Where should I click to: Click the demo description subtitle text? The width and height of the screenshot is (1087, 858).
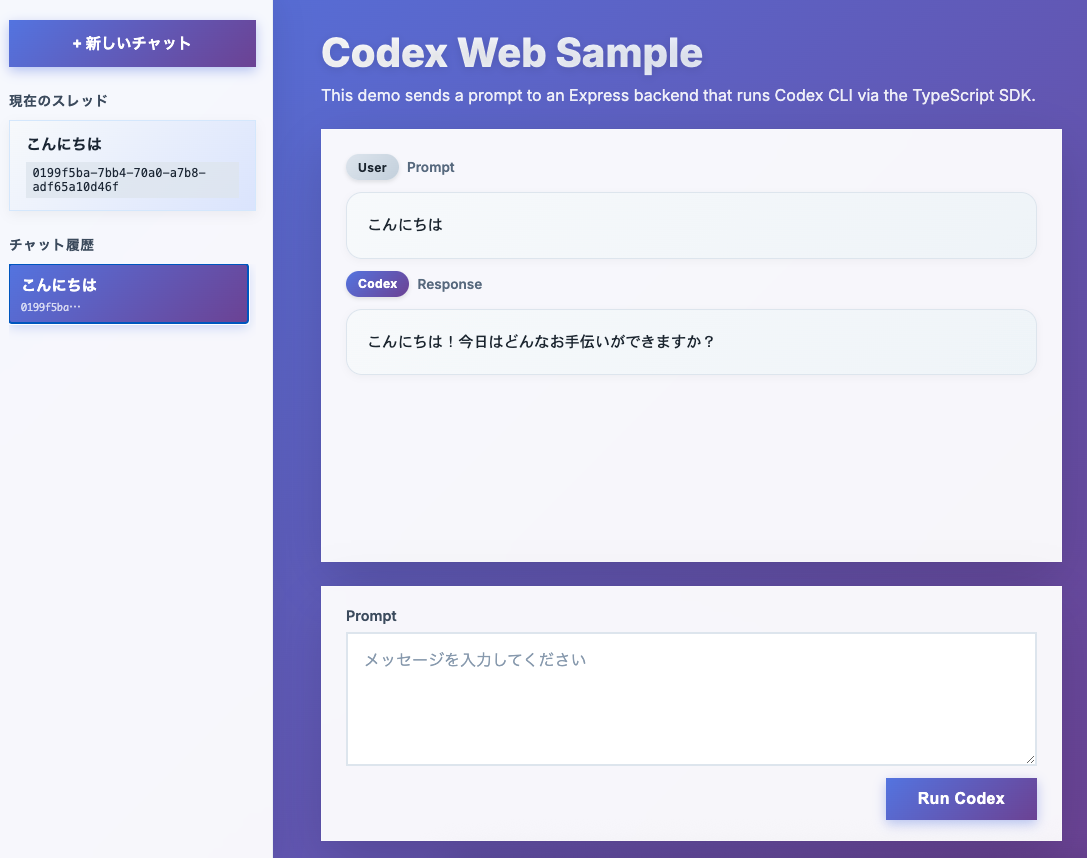(678, 96)
